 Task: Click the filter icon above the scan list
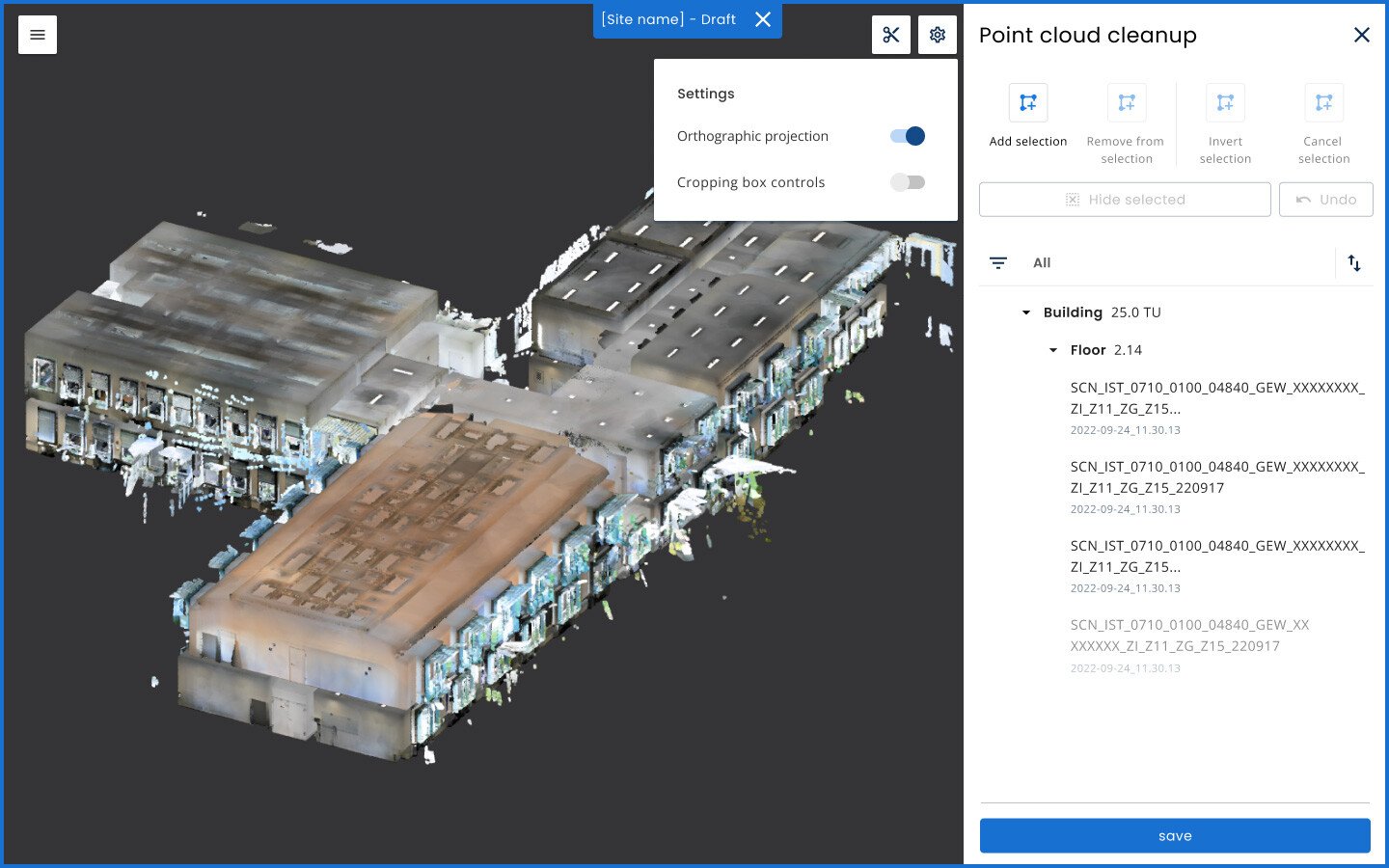tap(998, 262)
